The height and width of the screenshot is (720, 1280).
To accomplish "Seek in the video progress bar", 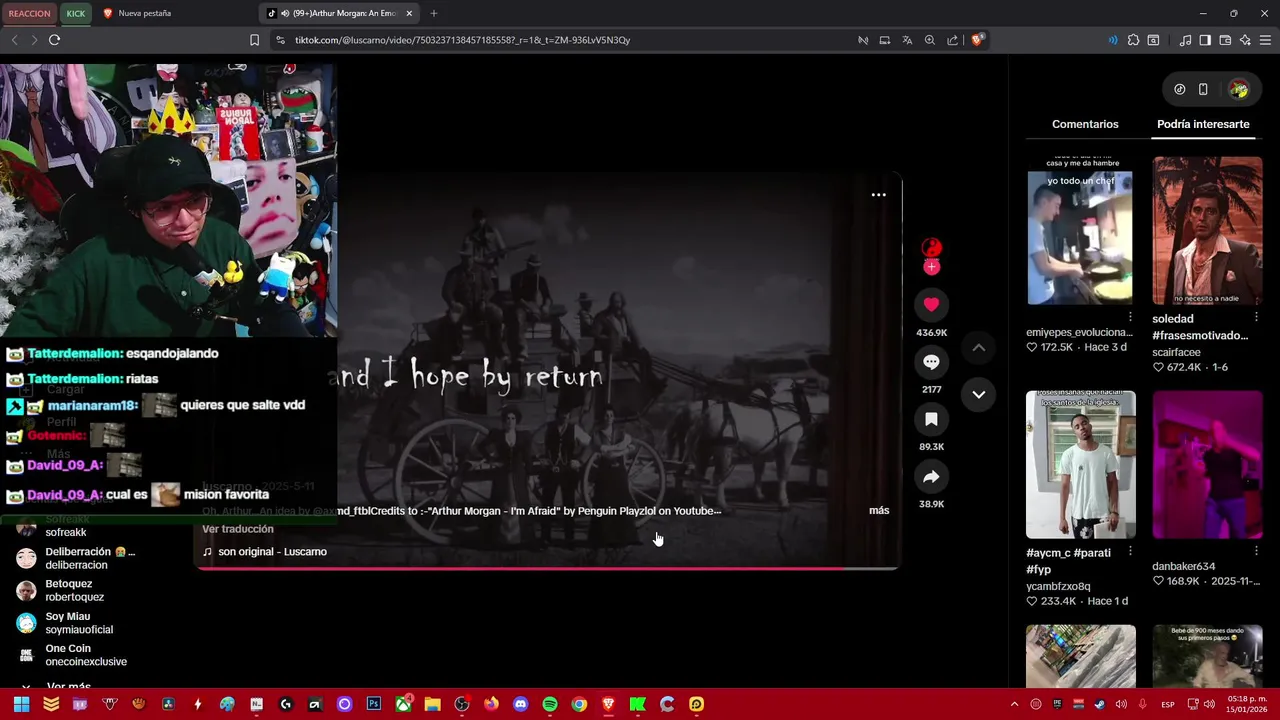I will tap(548, 568).
